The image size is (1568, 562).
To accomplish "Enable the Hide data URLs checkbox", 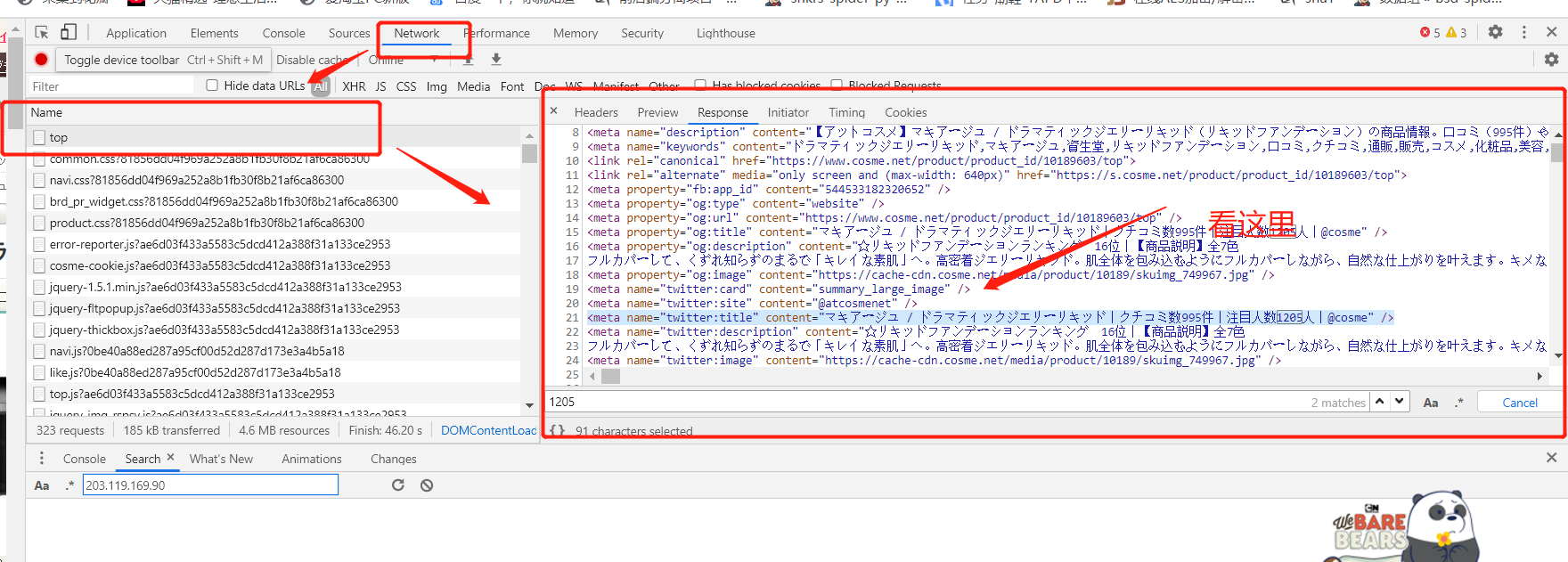I will click(212, 86).
